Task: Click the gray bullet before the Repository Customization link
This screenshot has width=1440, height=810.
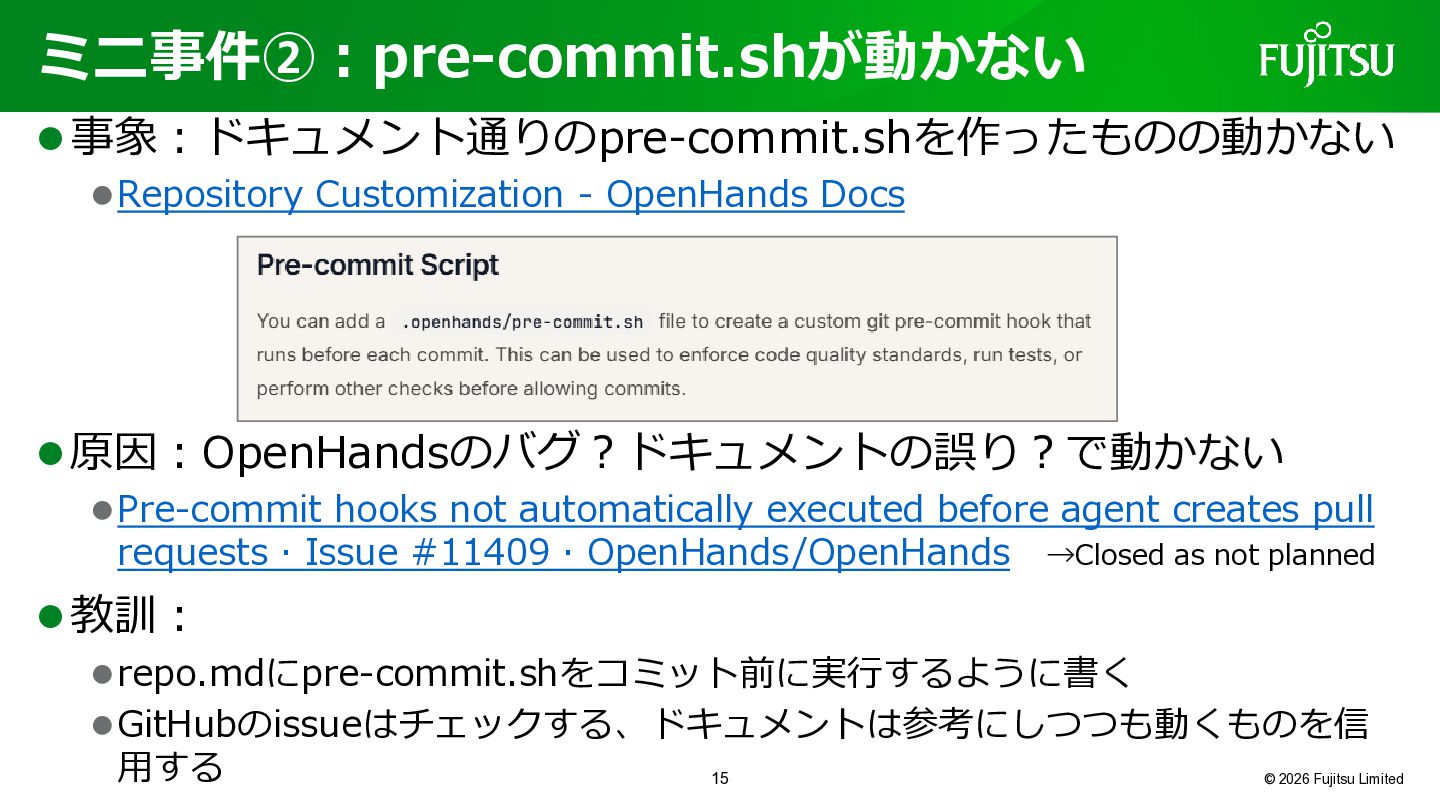Action: click(x=102, y=194)
